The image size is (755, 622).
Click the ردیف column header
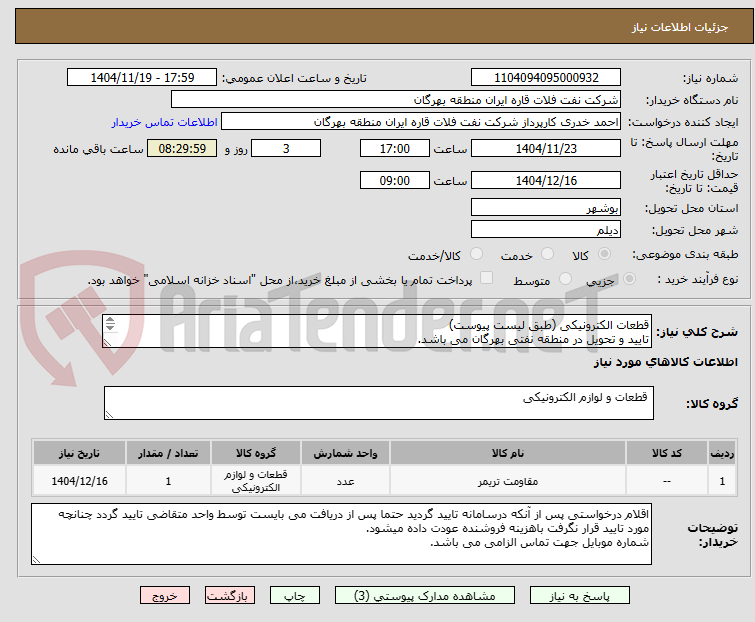point(722,453)
